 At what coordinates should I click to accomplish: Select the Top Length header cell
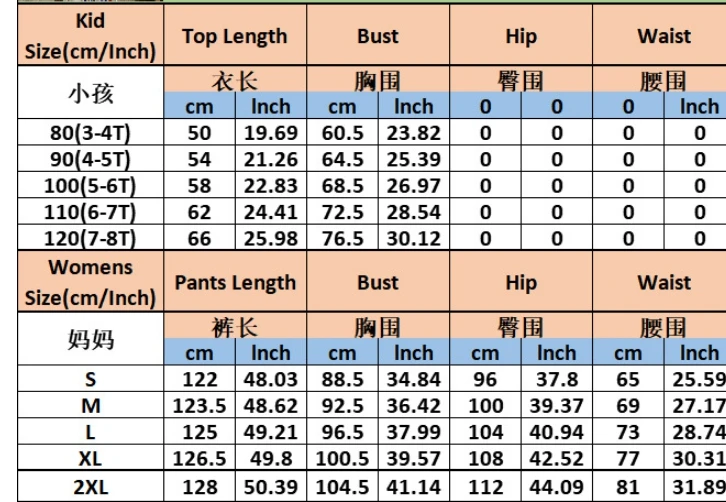pyautogui.click(x=235, y=35)
